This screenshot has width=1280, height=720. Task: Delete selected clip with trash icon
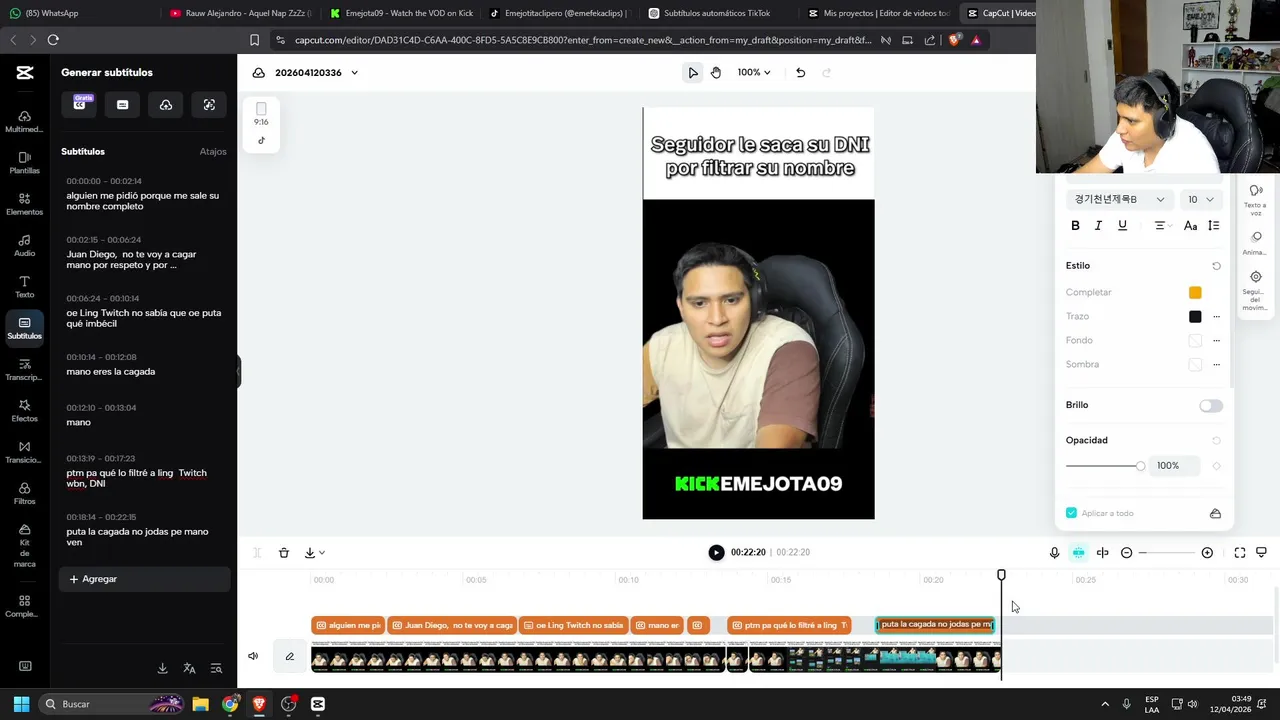point(284,552)
